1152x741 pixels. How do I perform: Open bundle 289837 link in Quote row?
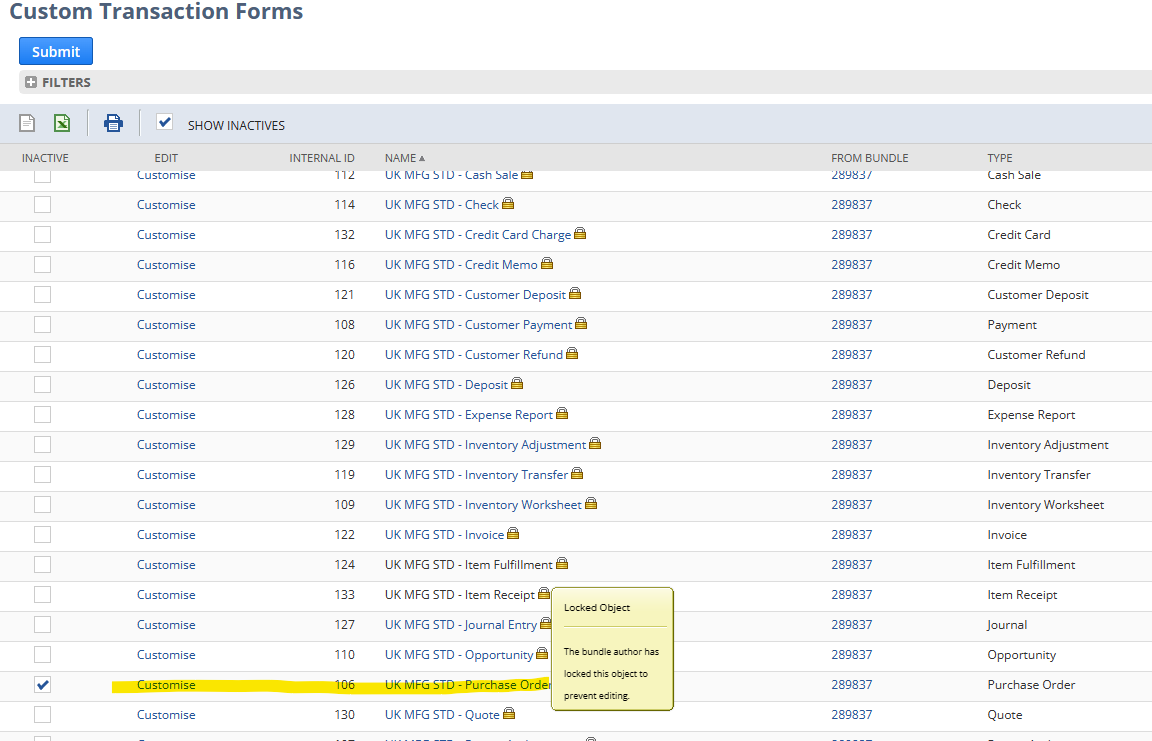(x=852, y=715)
